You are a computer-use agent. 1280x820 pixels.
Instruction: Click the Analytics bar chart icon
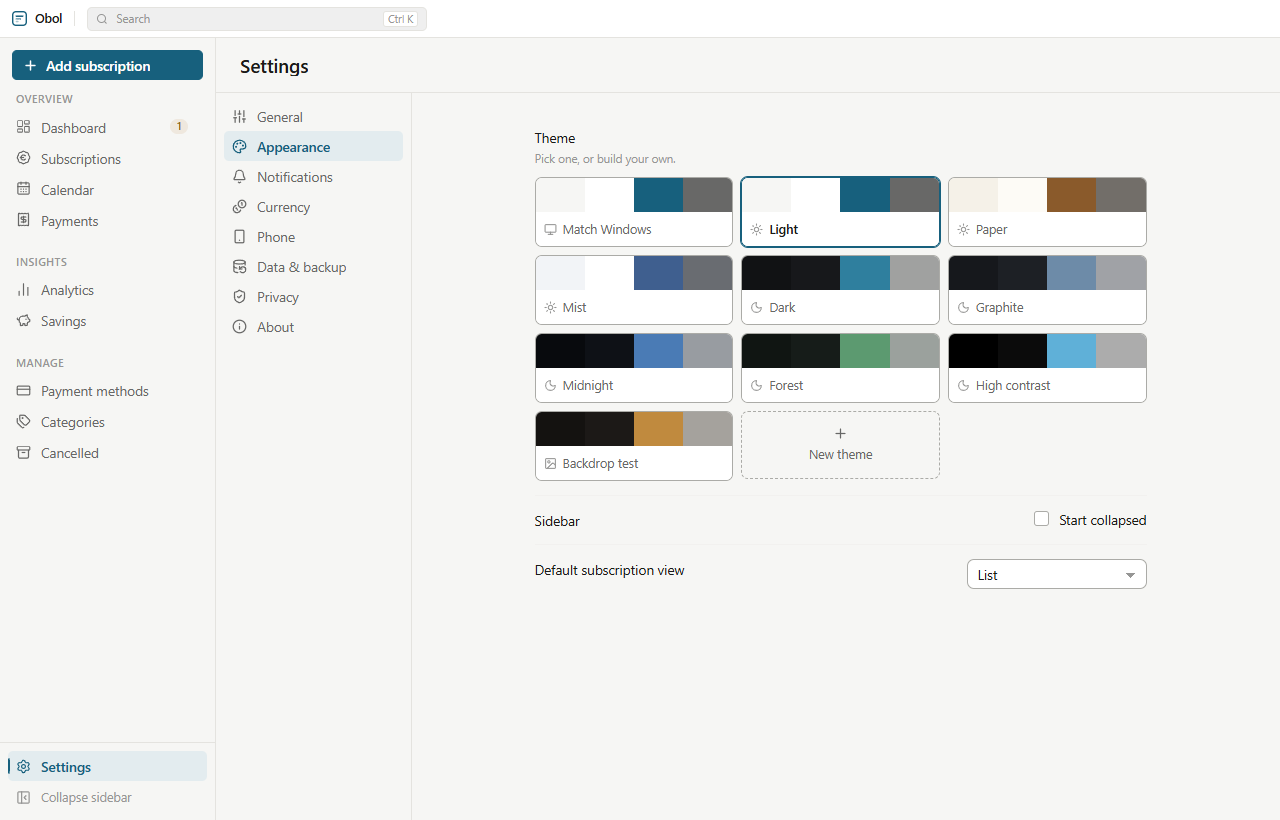[24, 290]
